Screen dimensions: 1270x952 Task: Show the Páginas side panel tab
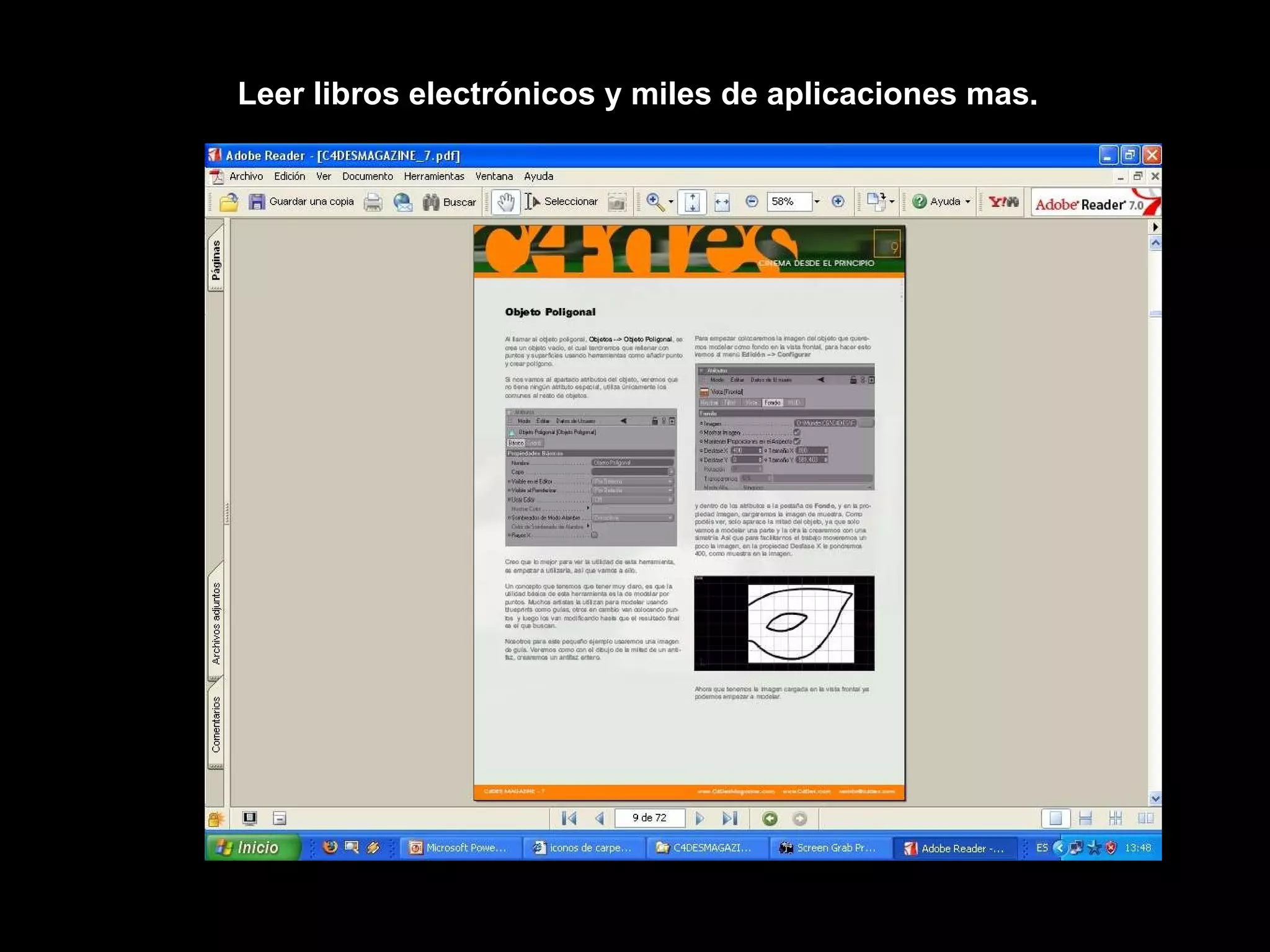click(x=216, y=260)
